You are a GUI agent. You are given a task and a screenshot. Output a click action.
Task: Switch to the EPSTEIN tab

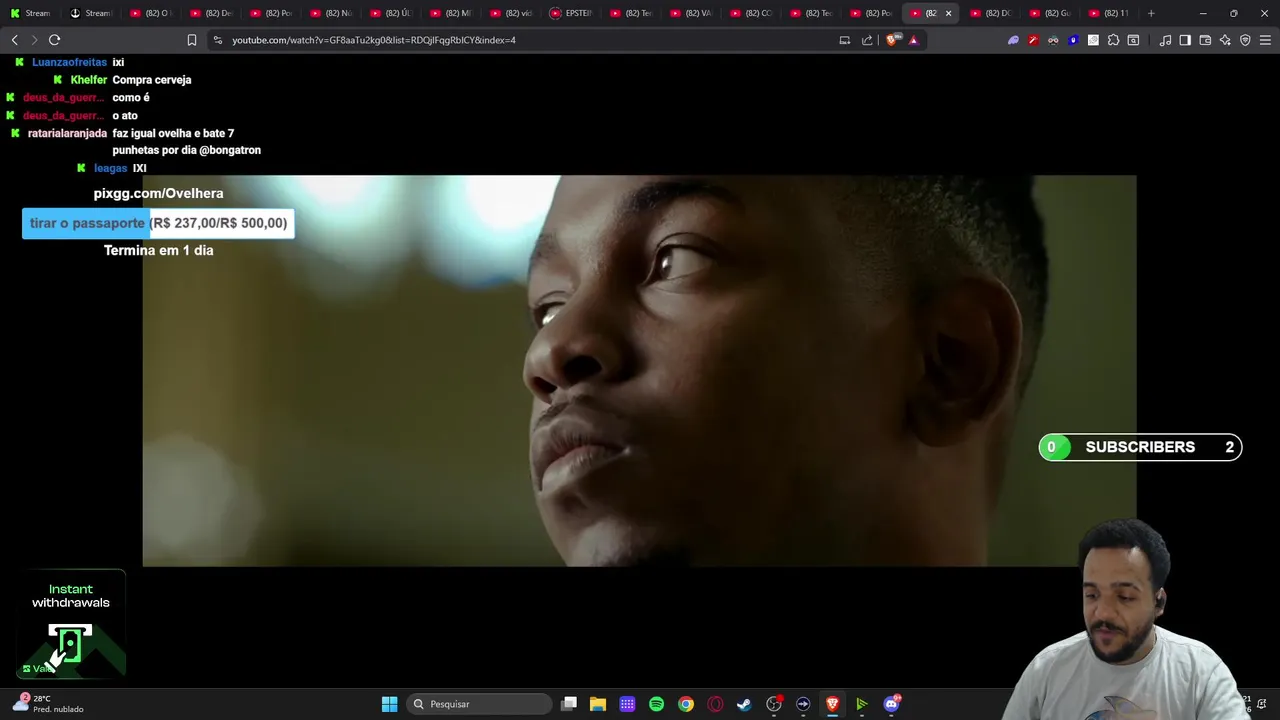(571, 13)
